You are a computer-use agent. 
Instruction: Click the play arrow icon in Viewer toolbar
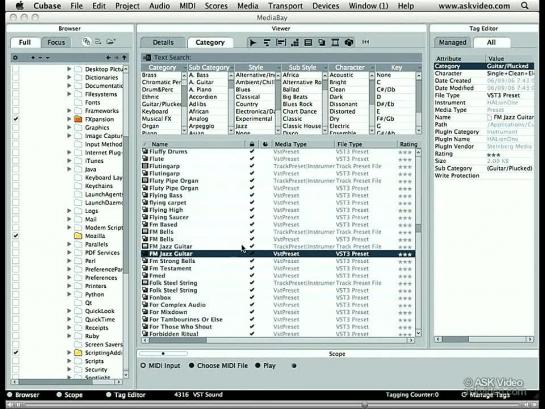pos(253,42)
